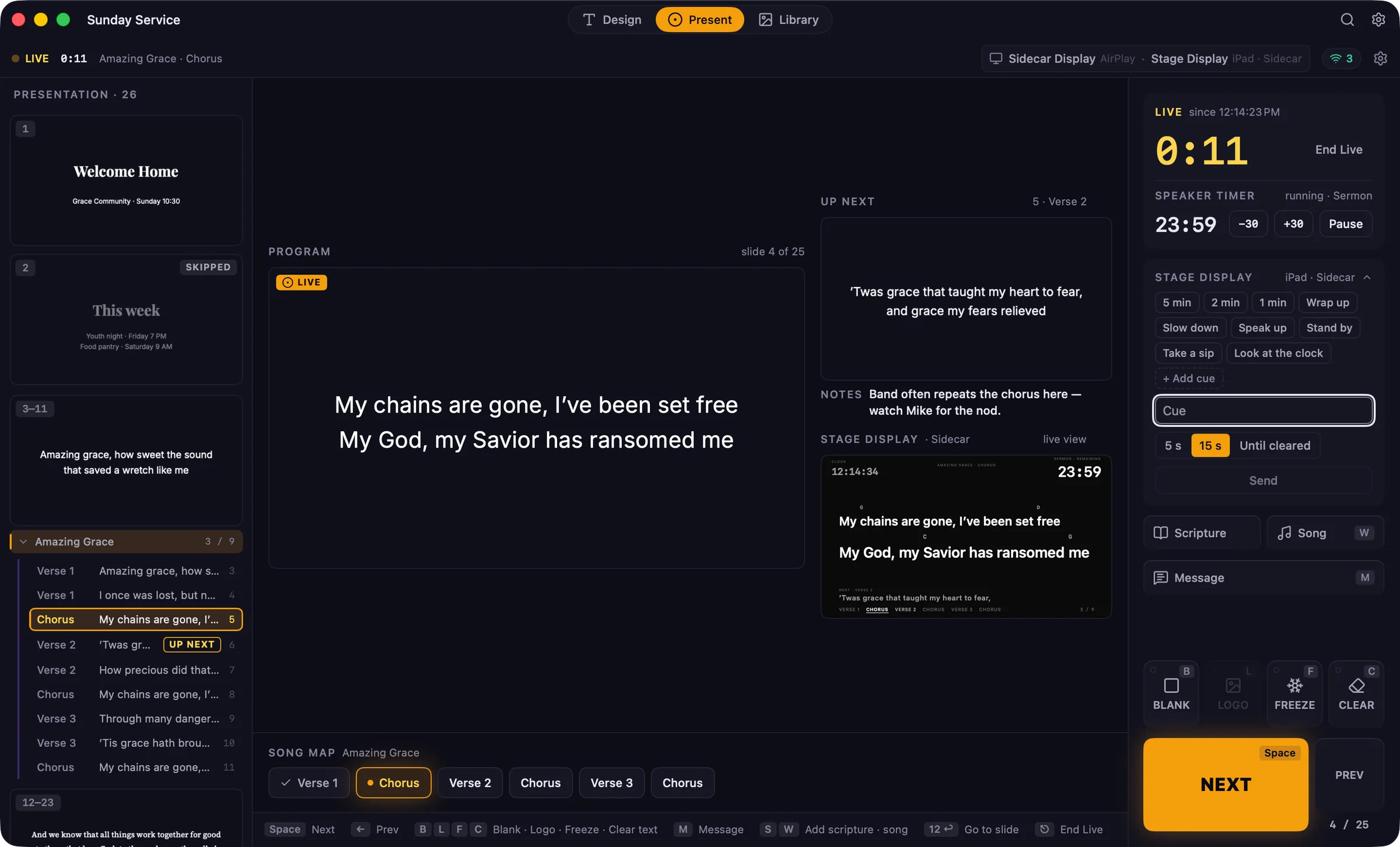This screenshot has width=1400, height=847.
Task: Open the Message panel
Action: point(1263,577)
